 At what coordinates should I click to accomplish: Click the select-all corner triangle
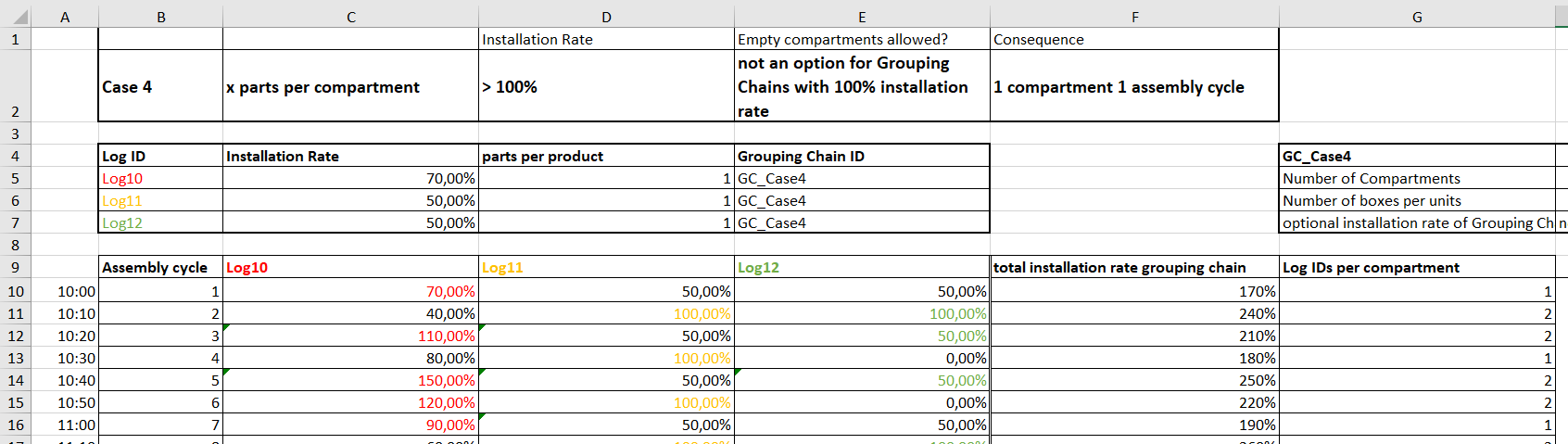15,17
